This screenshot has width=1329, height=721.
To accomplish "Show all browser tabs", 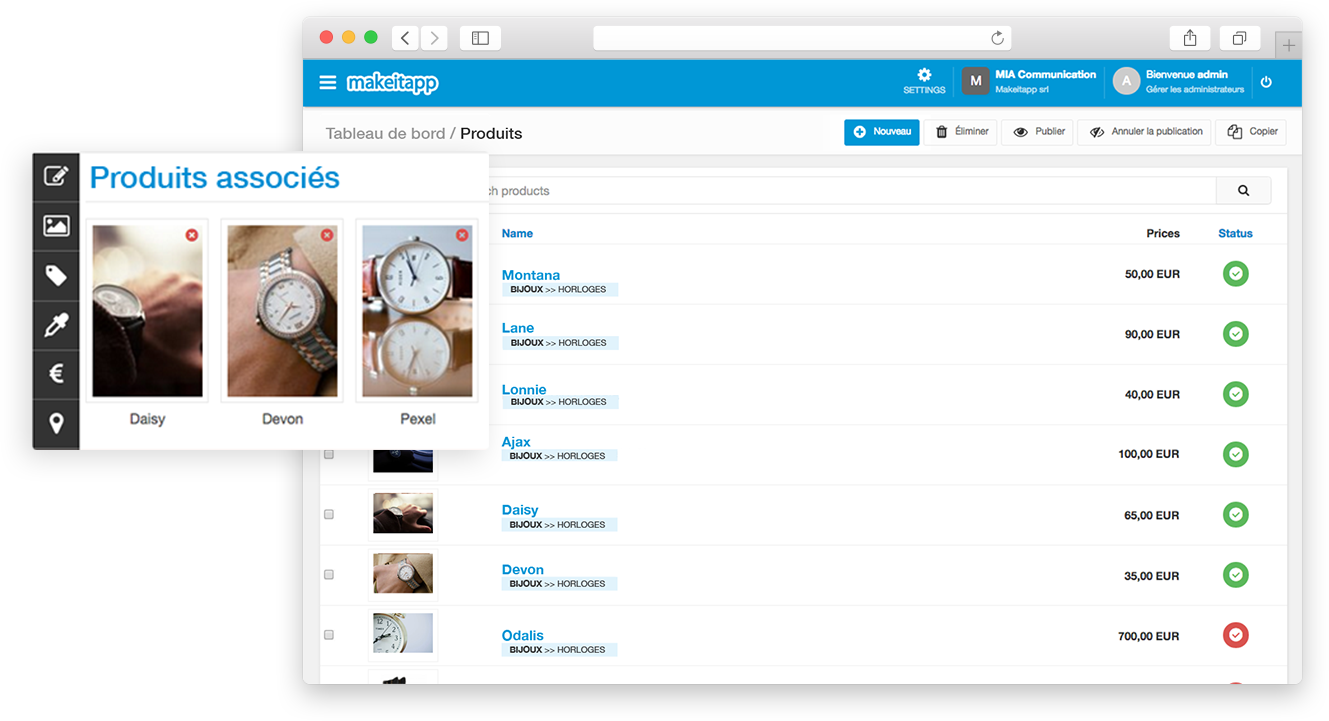I will 1239,38.
